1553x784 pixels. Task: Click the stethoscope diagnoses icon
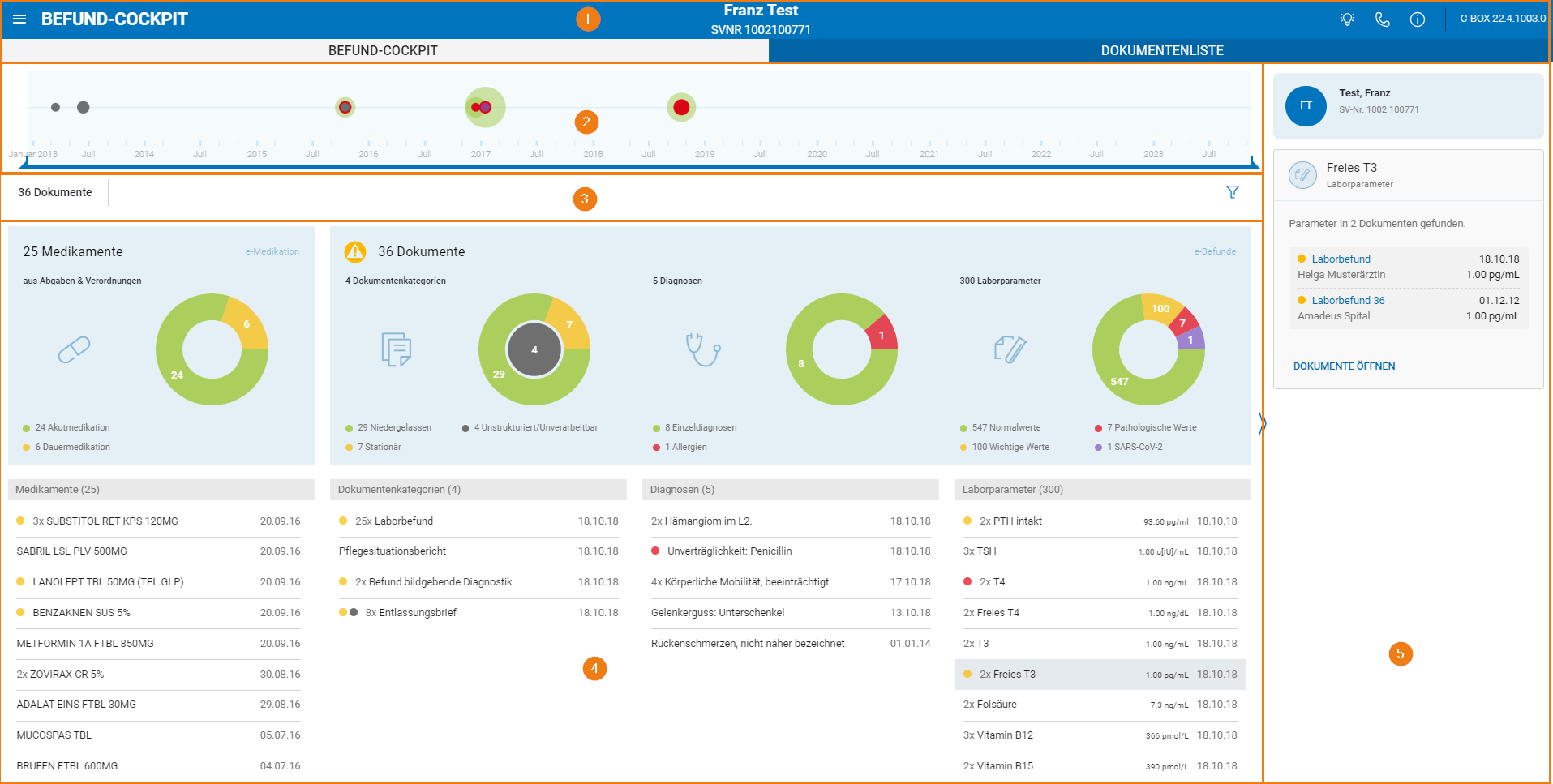(703, 349)
